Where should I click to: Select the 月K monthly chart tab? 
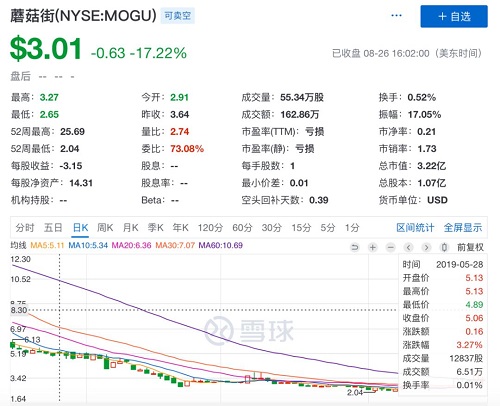pos(130,228)
